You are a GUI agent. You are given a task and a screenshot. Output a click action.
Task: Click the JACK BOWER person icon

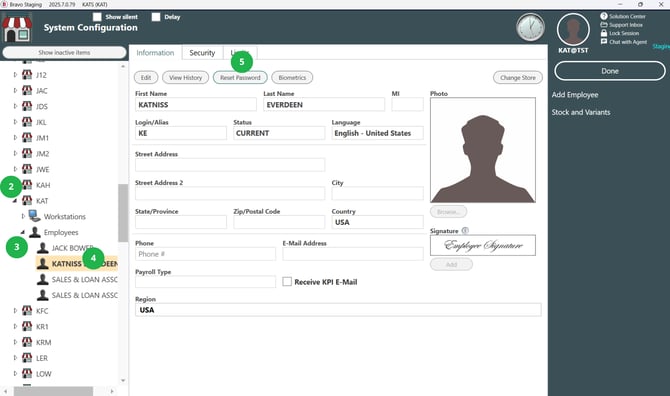click(42, 248)
